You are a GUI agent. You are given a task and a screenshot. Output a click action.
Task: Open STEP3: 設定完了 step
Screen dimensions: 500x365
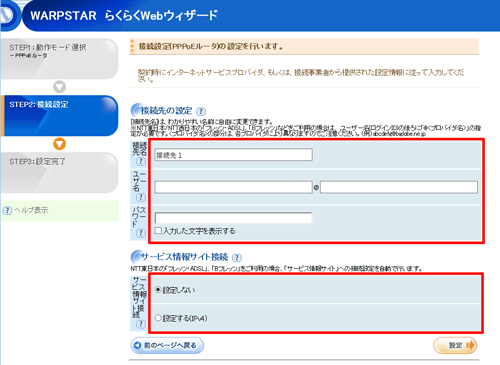coord(59,173)
